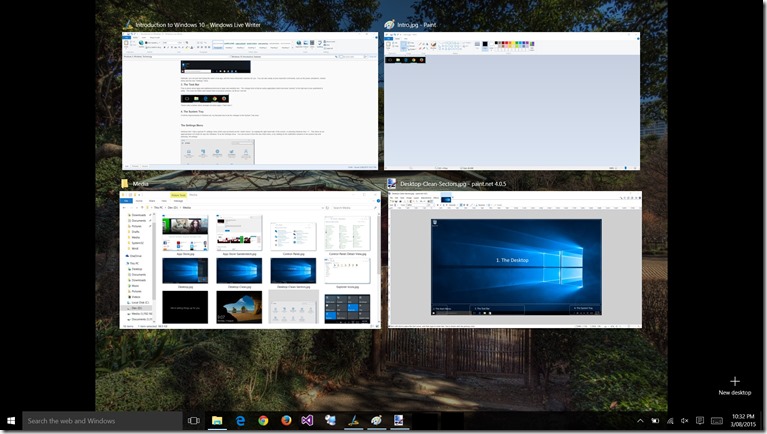The width and height of the screenshot is (767, 434).
Task: Expand hidden system tray icons chevron
Action: [638, 421]
